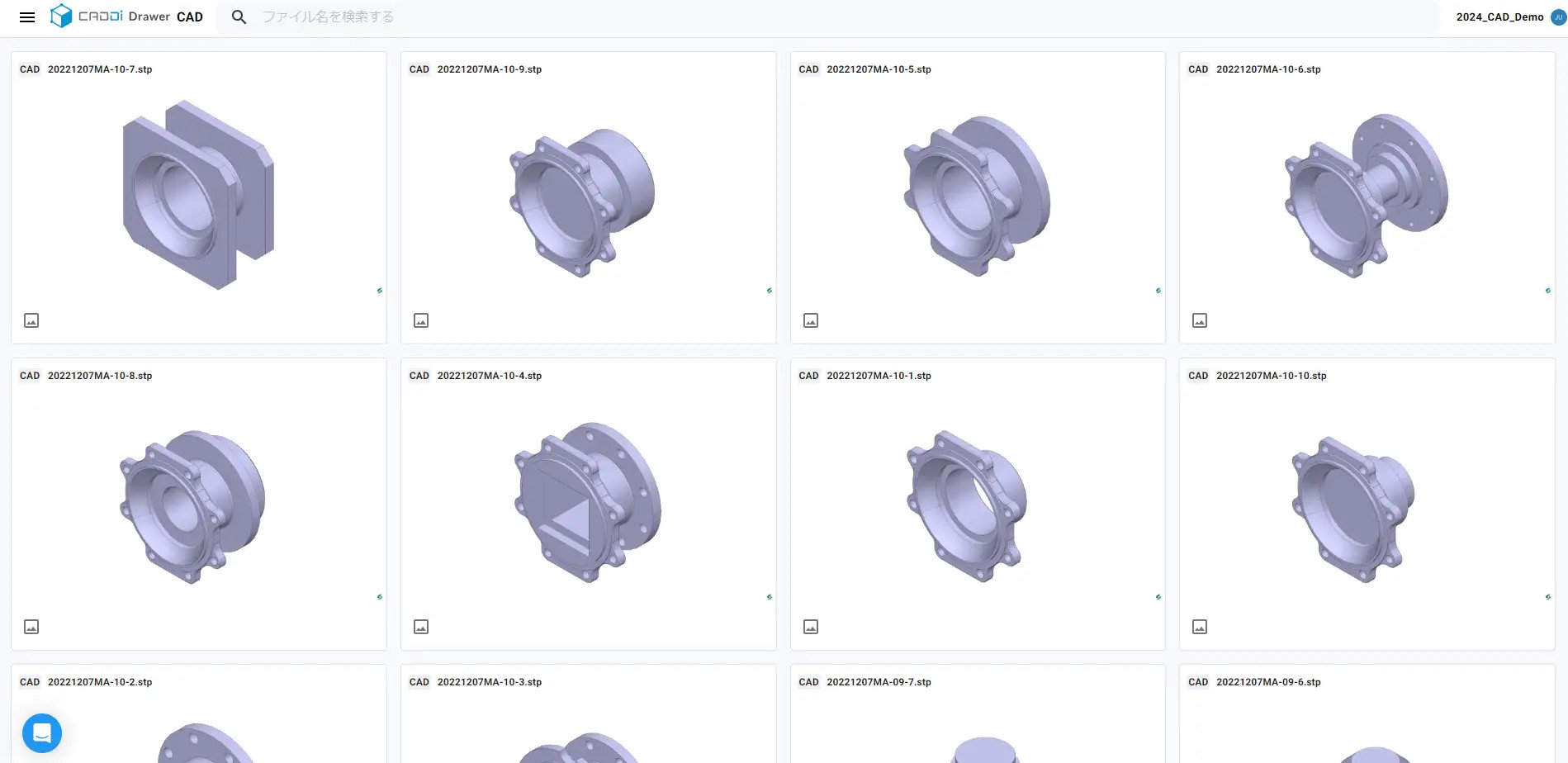Select the CAD tab in the header
This screenshot has height=763, width=1568.
(190, 17)
